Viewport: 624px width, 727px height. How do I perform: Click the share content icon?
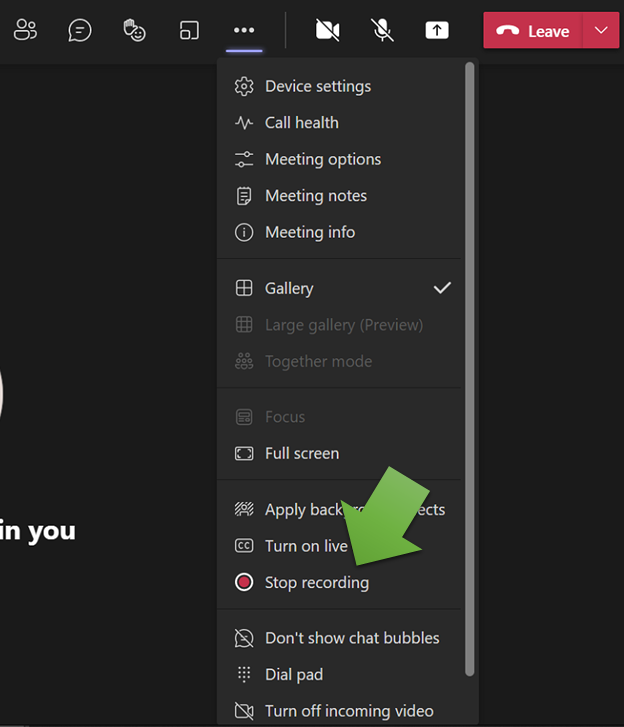pos(437,31)
